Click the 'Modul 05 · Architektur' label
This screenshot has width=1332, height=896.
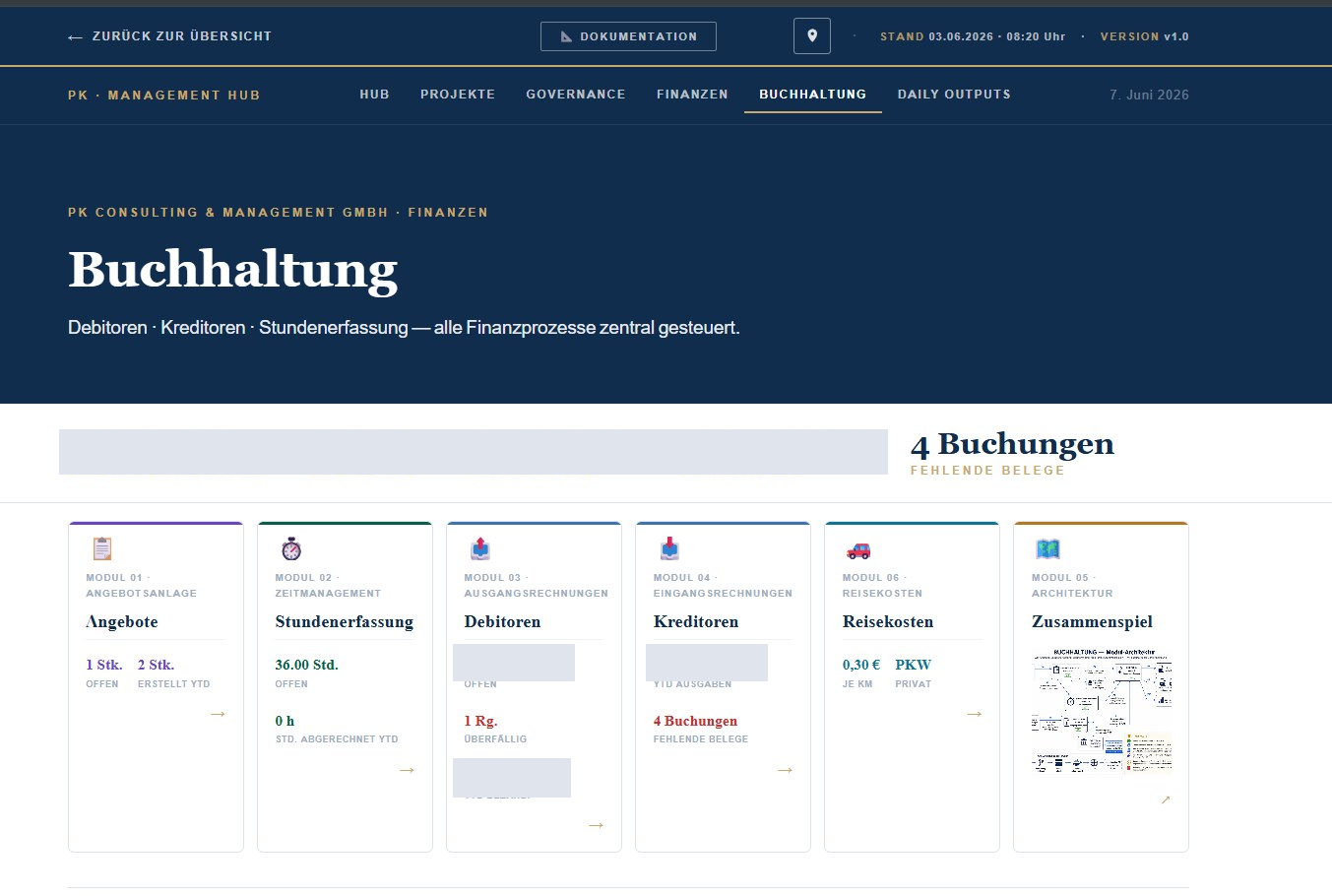[x=1072, y=585]
